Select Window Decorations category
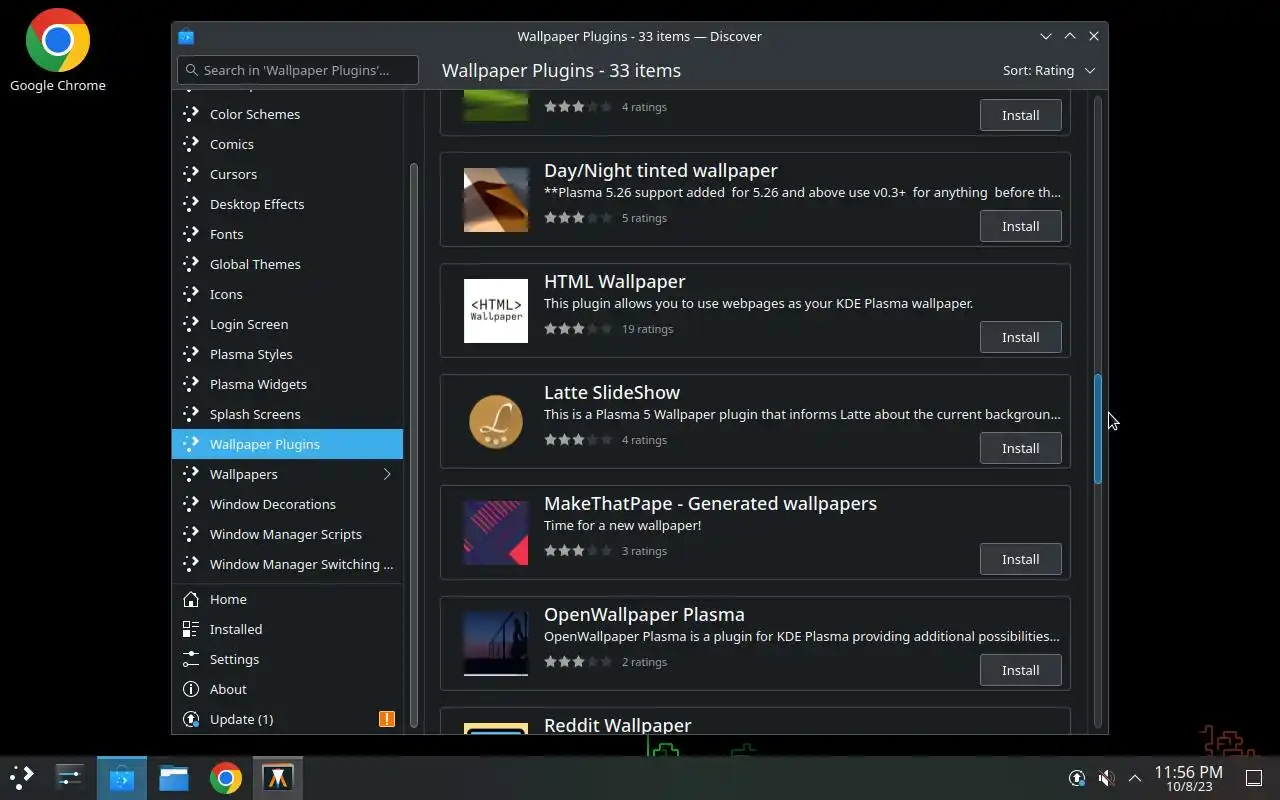The height and width of the screenshot is (800, 1280). click(x=287, y=504)
